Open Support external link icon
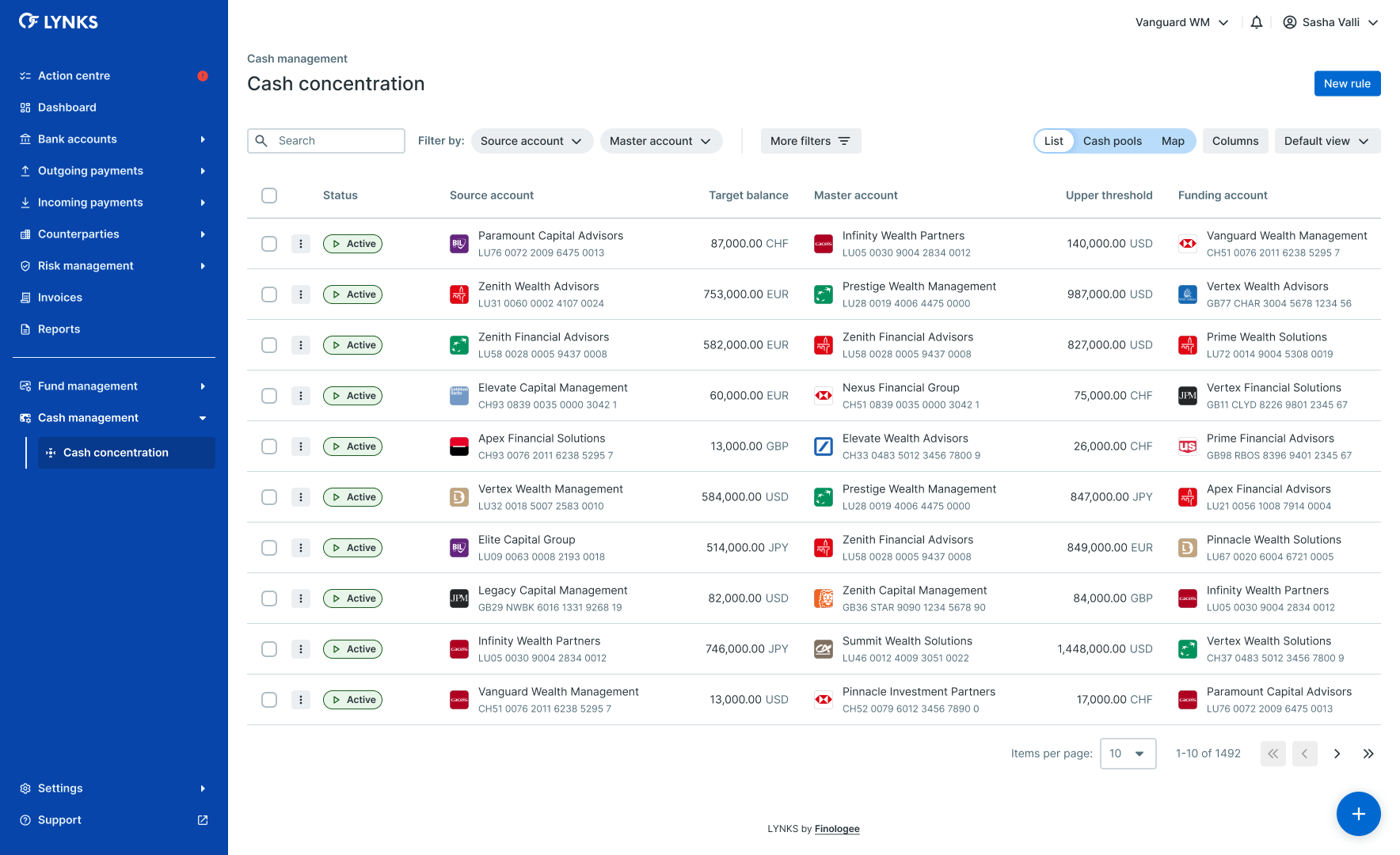The width and height of the screenshot is (1400, 855). (x=203, y=820)
